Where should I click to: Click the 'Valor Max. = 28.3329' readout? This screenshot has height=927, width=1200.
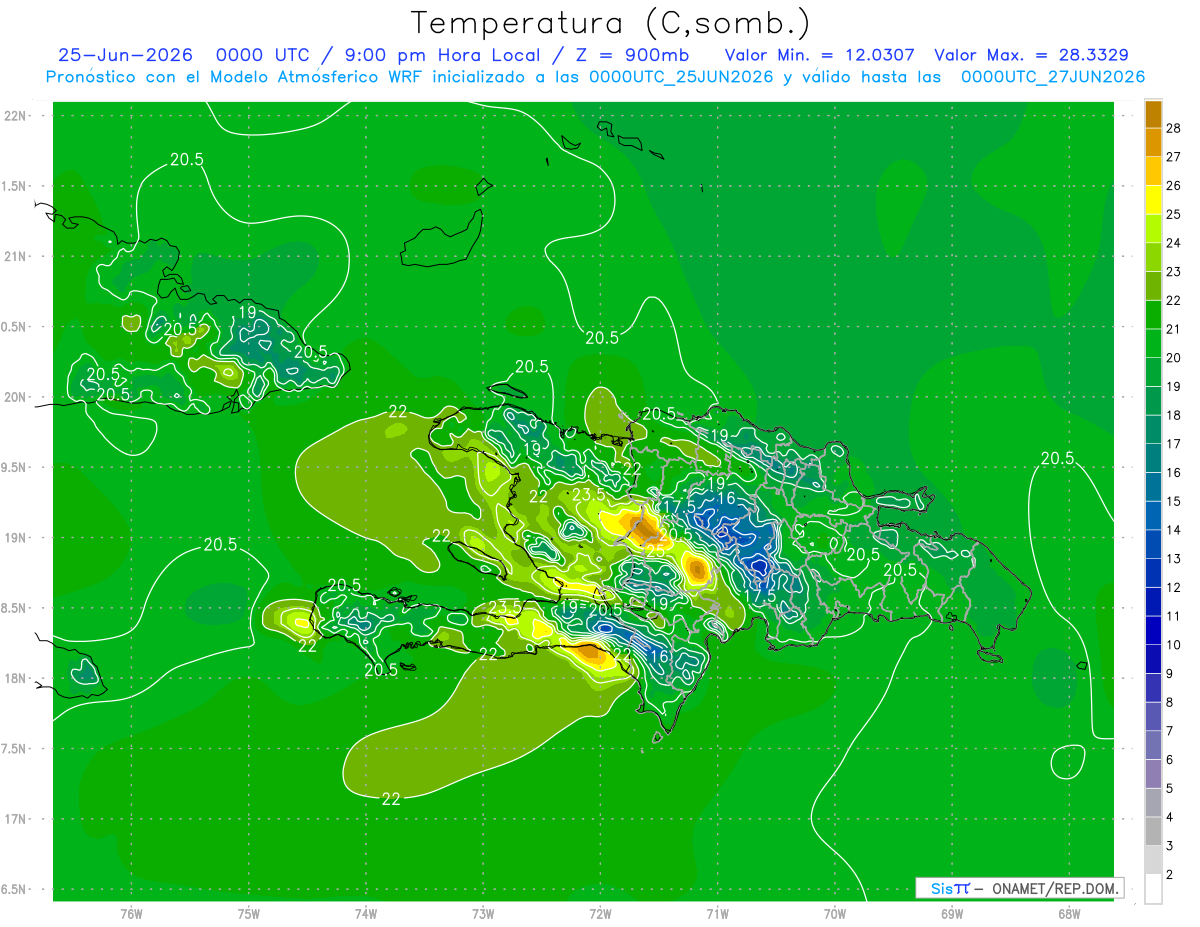tap(1031, 55)
